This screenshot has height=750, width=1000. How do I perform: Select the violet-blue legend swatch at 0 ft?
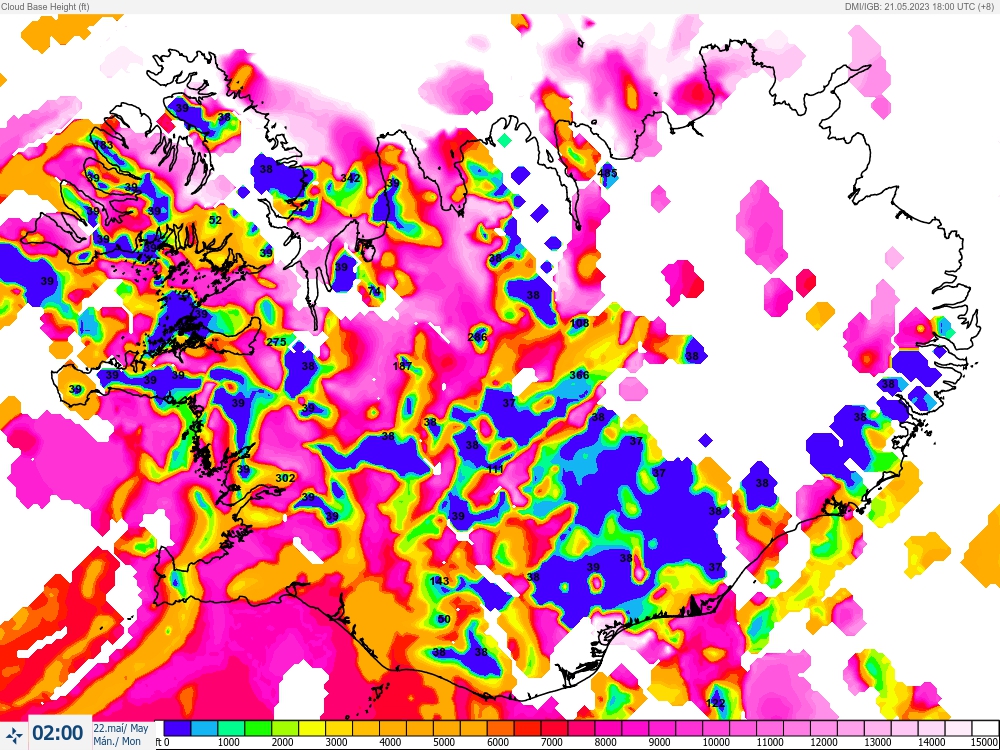pyautogui.click(x=177, y=728)
